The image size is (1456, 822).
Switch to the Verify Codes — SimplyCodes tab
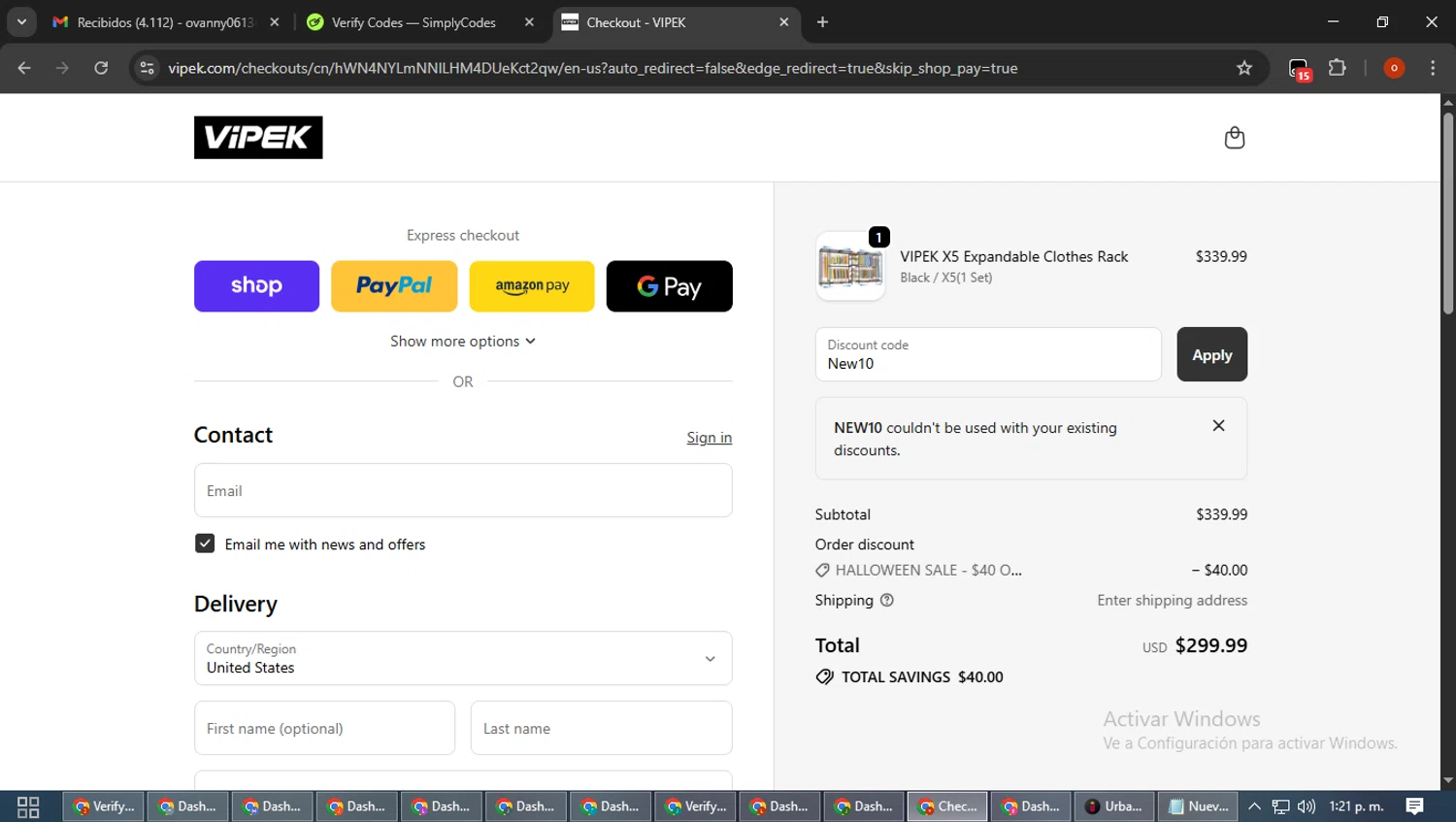(413, 22)
